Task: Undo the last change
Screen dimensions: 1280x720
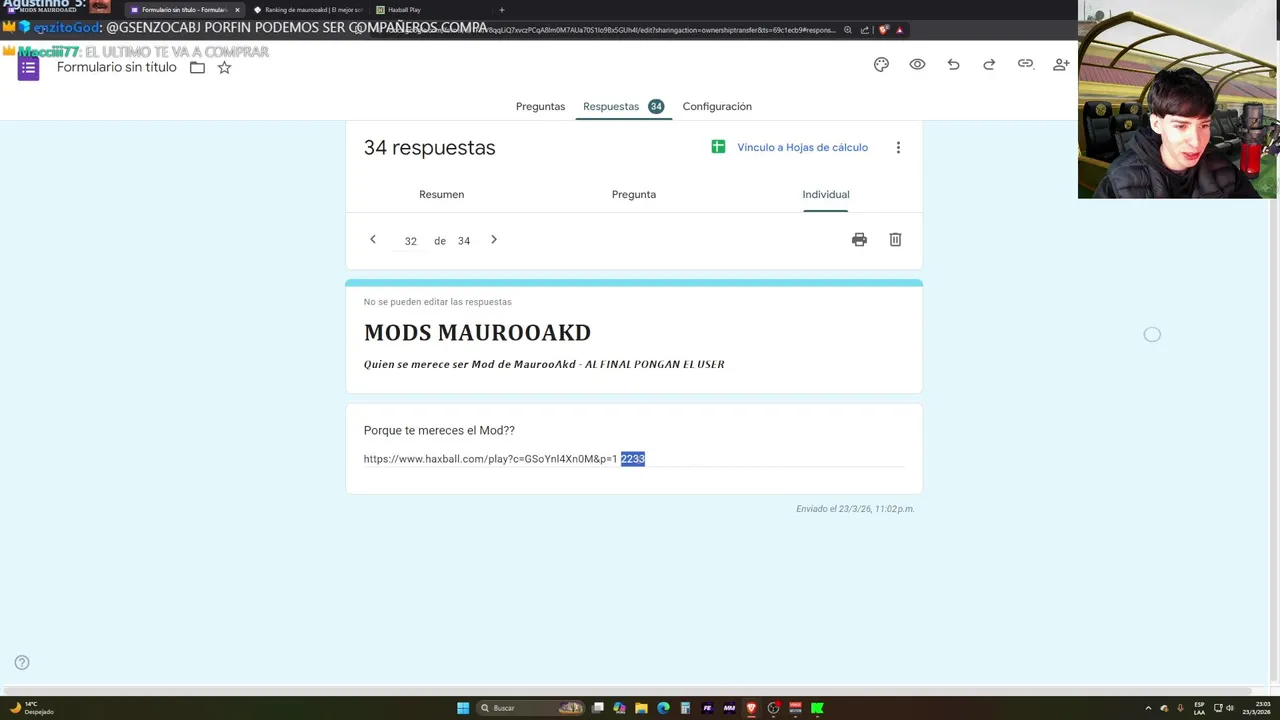Action: tap(953, 64)
